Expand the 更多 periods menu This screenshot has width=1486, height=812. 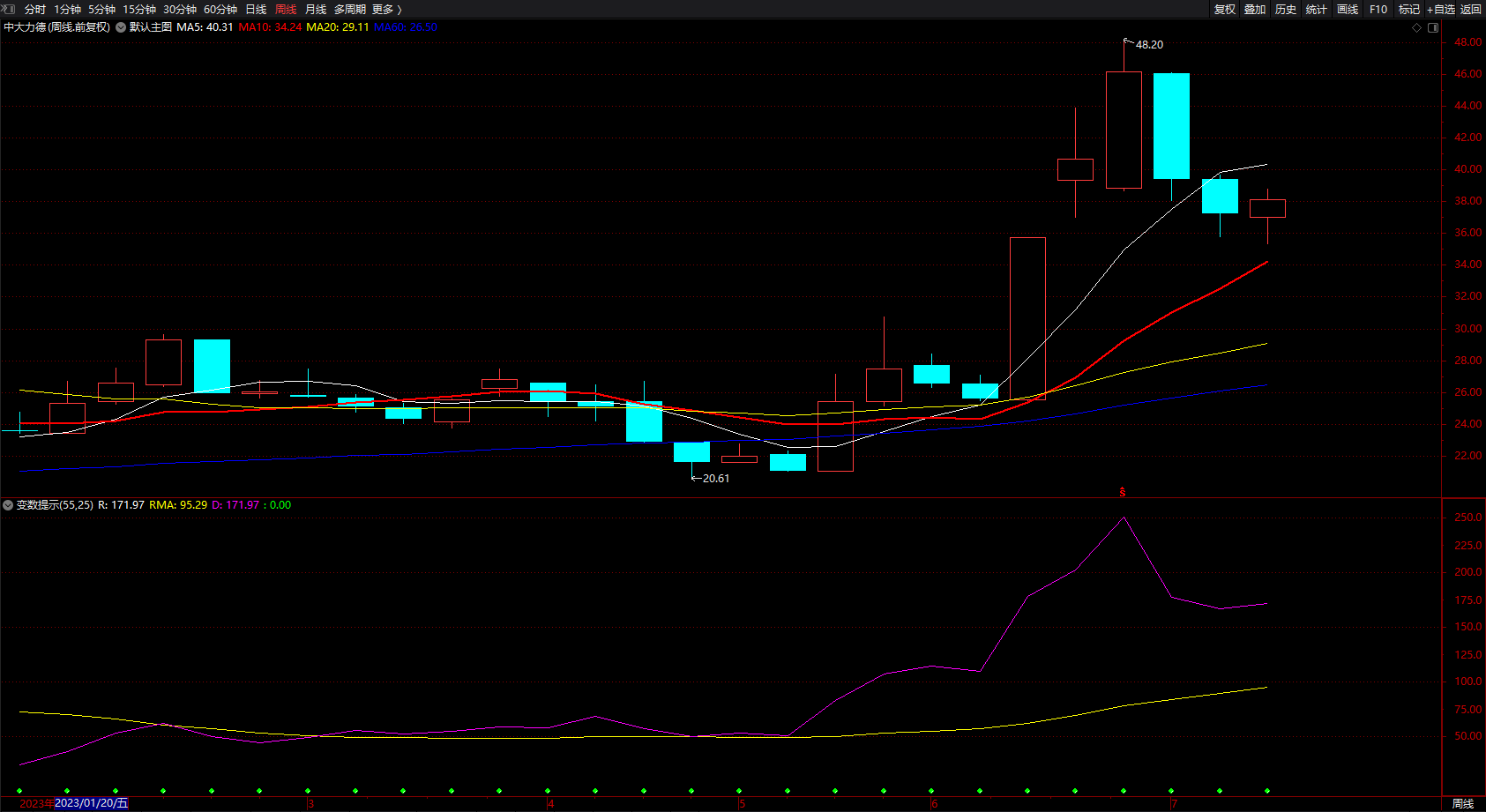coord(387,9)
